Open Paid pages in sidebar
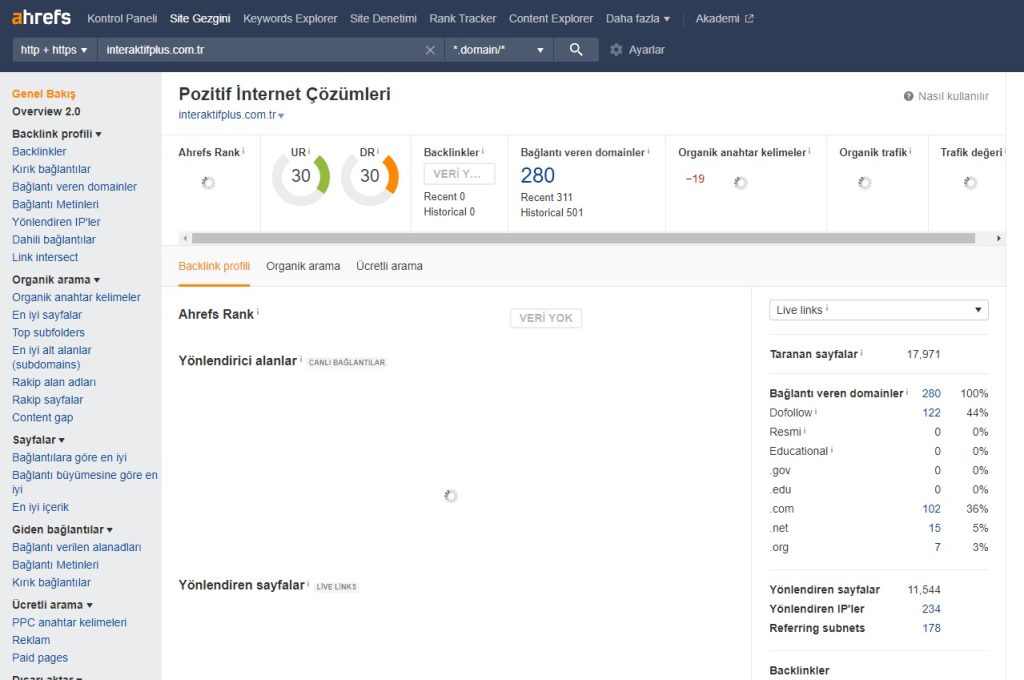 pyautogui.click(x=40, y=658)
